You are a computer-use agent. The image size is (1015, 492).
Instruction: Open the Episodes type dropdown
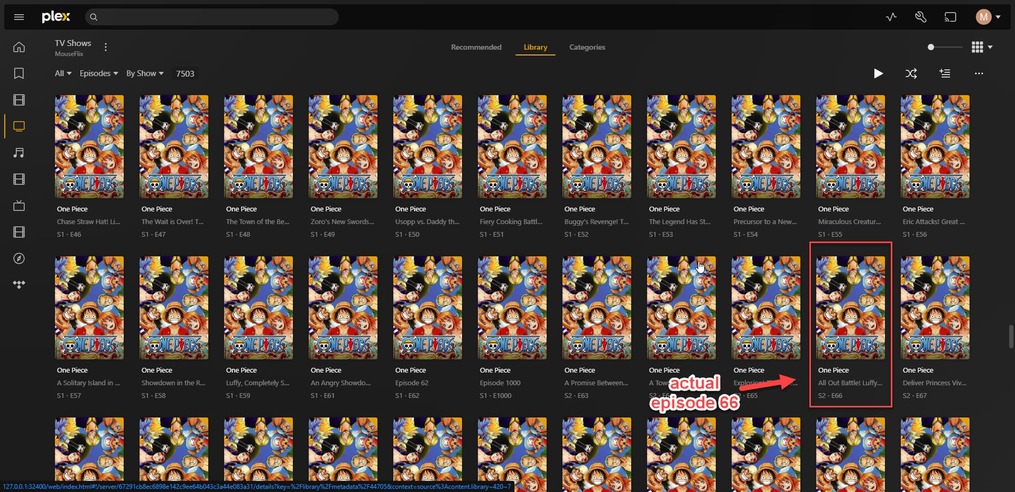(x=98, y=74)
